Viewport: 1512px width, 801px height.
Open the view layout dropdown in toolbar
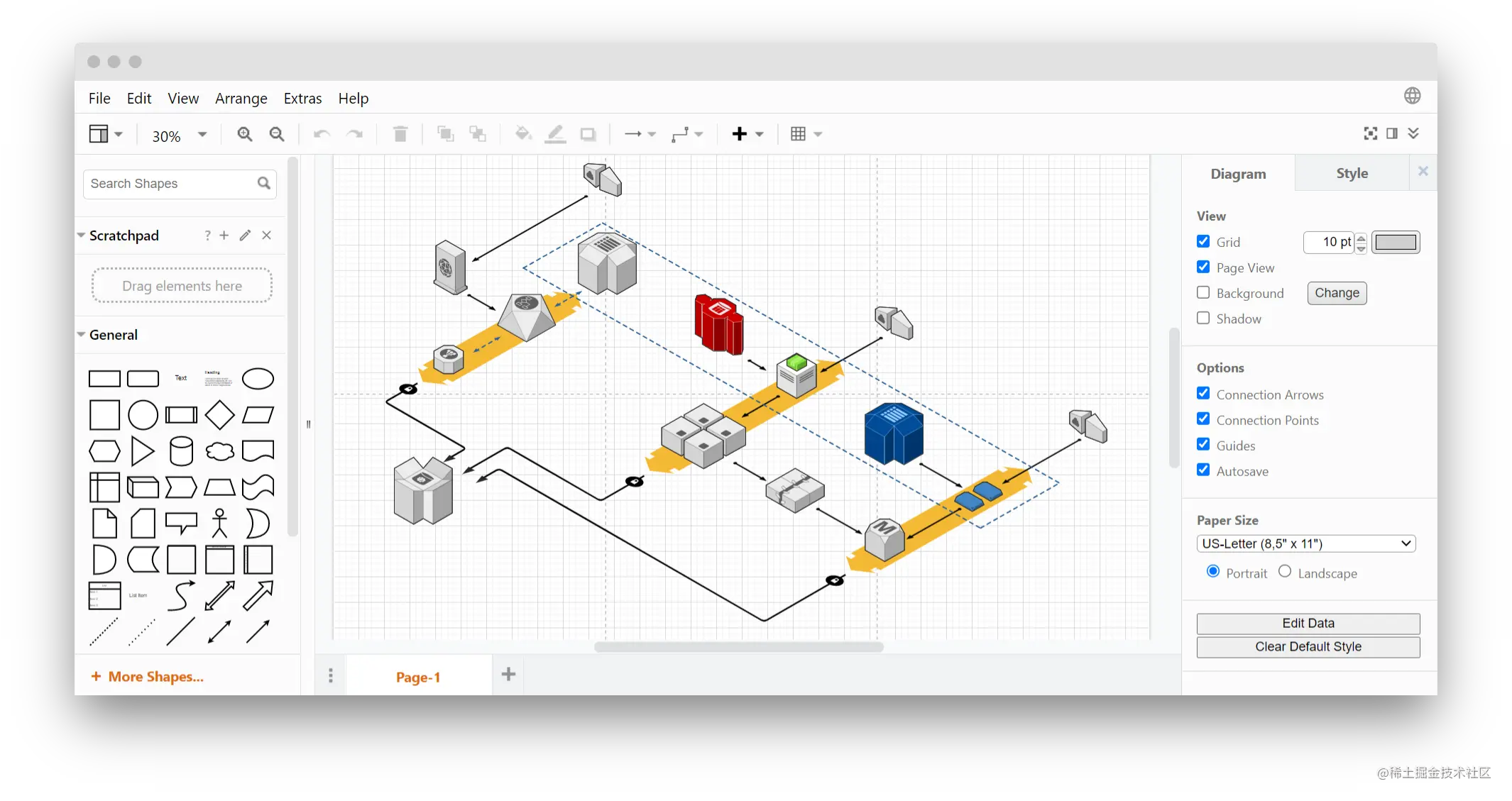(x=106, y=134)
